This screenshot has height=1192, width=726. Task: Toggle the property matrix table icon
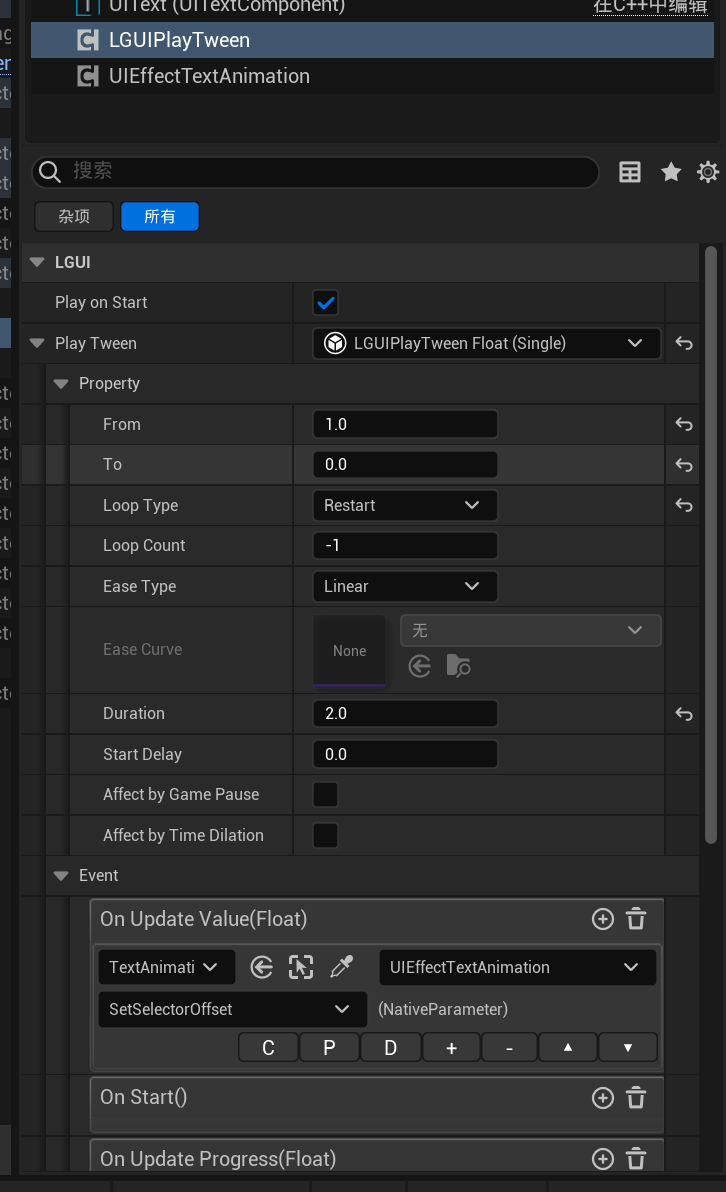(x=630, y=172)
